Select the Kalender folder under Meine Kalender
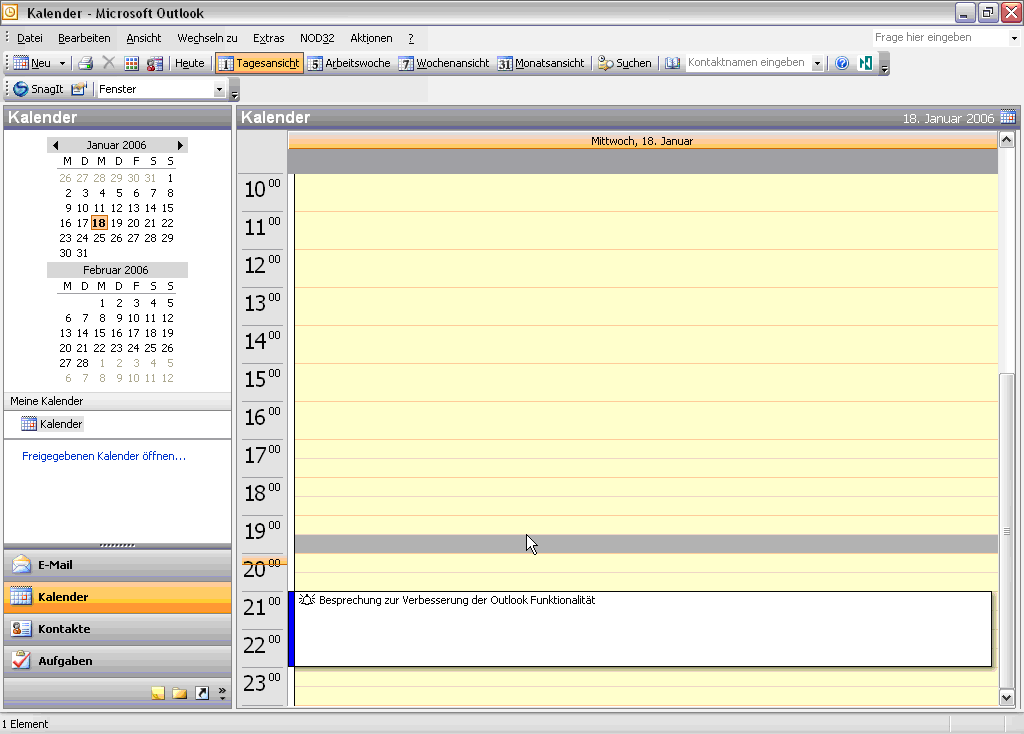1024x734 pixels. (x=52, y=424)
